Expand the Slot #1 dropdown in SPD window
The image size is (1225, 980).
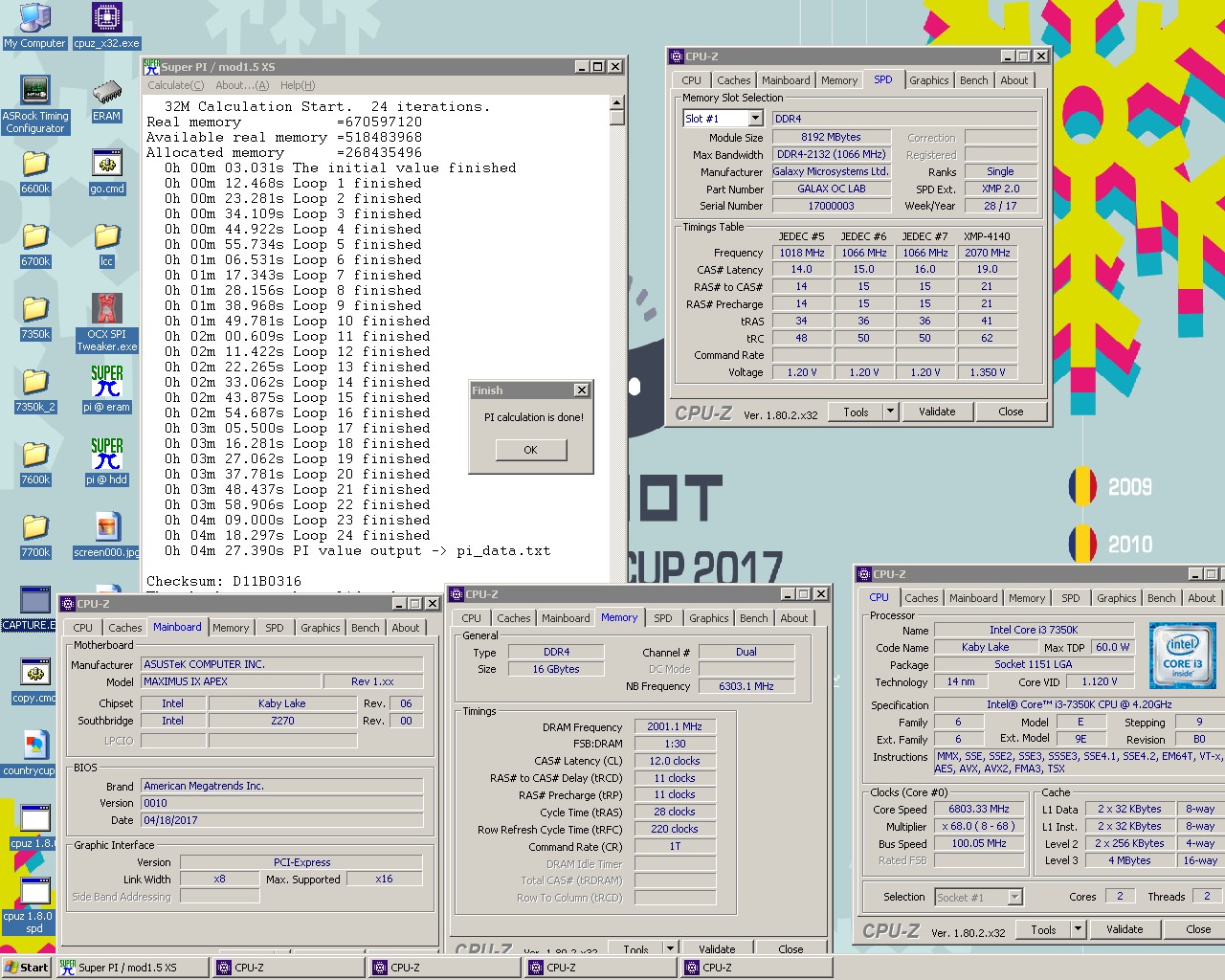point(755,119)
